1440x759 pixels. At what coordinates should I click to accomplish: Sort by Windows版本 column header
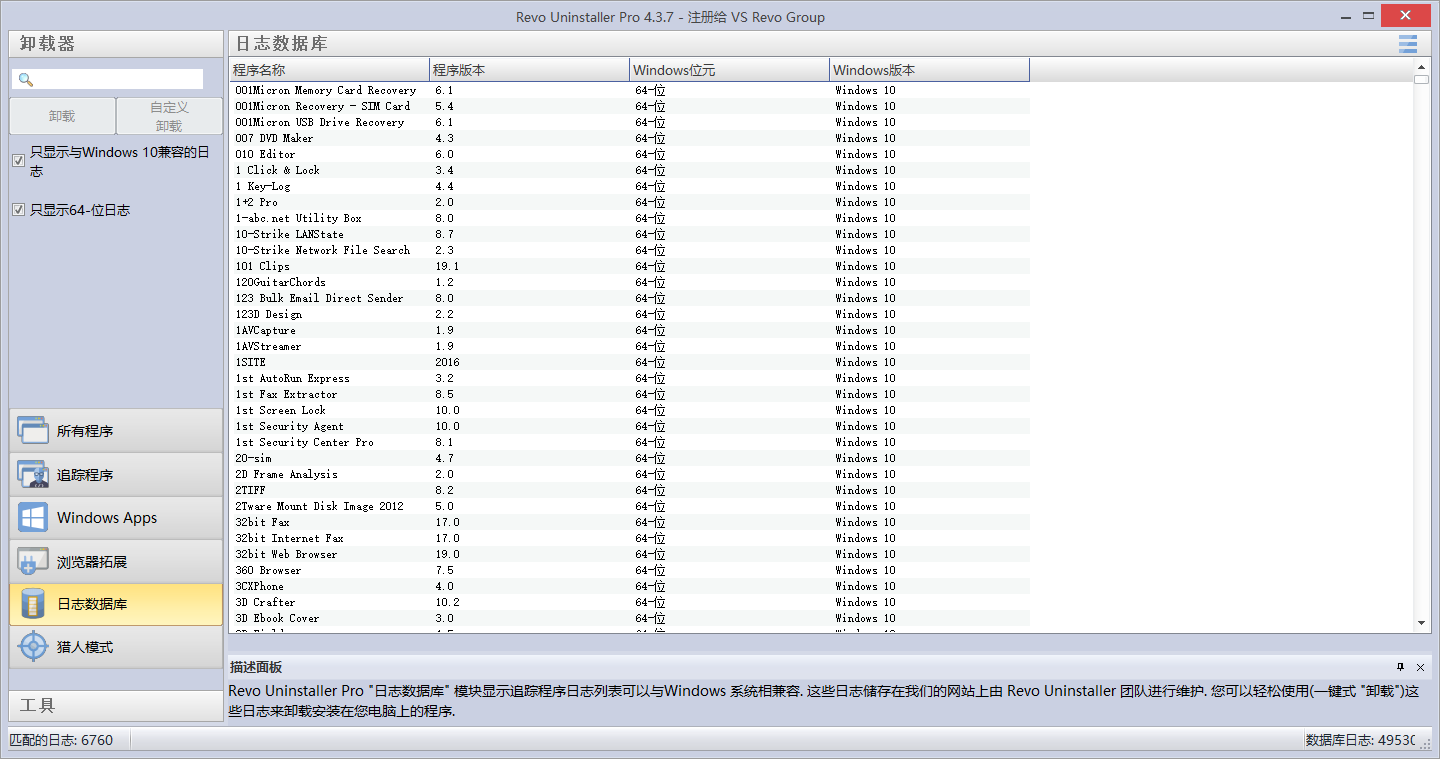pos(930,70)
